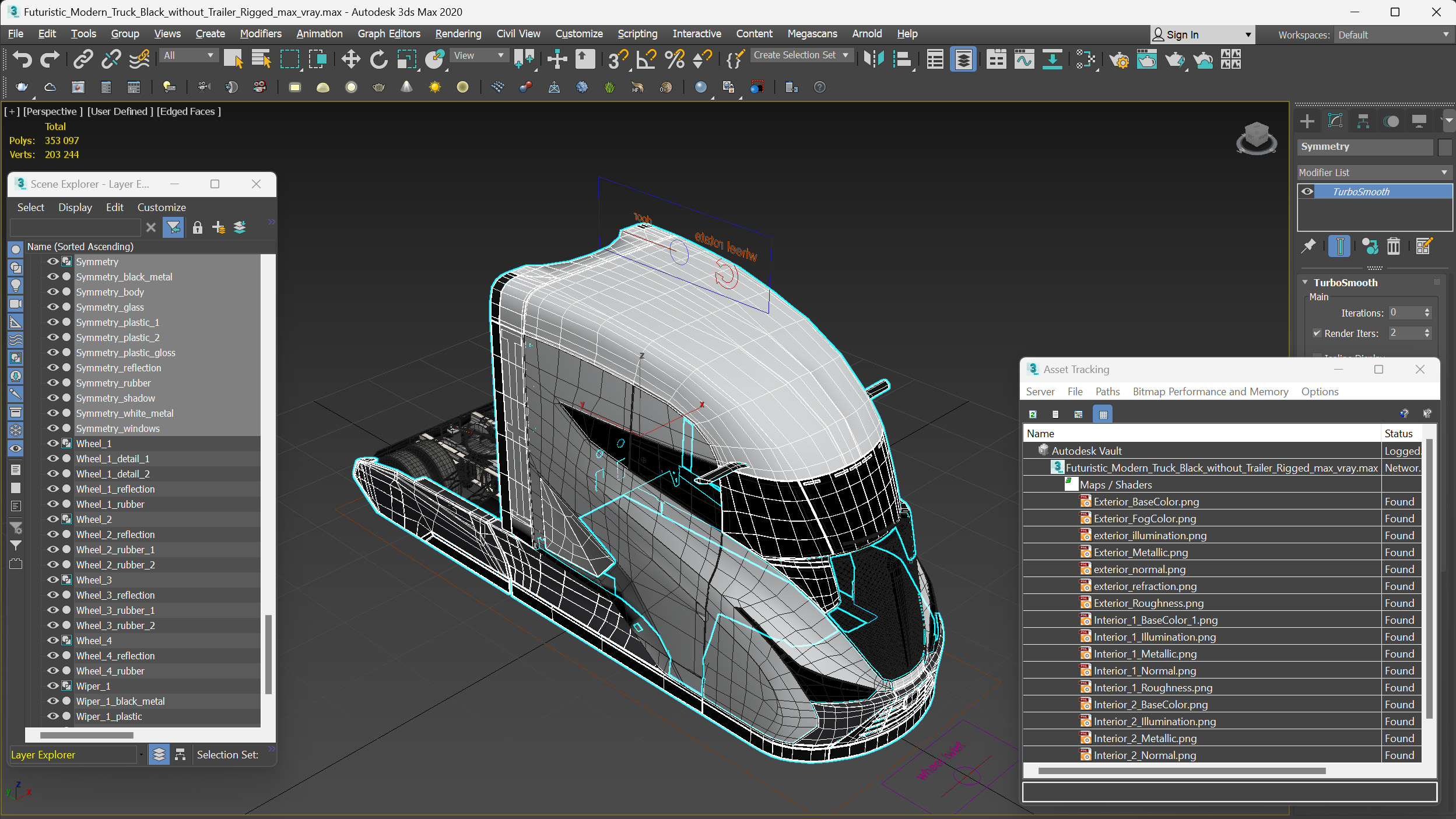1456x819 pixels.
Task: Select the Link tool icon
Action: (83, 59)
